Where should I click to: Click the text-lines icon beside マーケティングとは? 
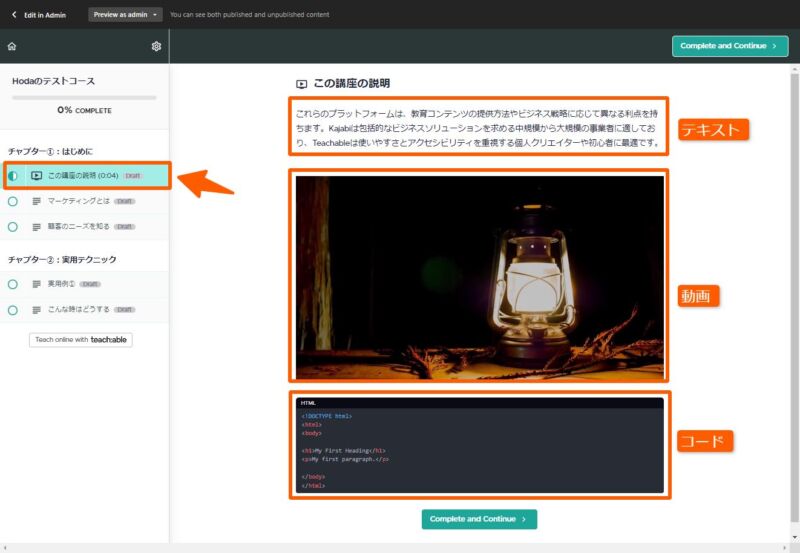tap(36, 201)
